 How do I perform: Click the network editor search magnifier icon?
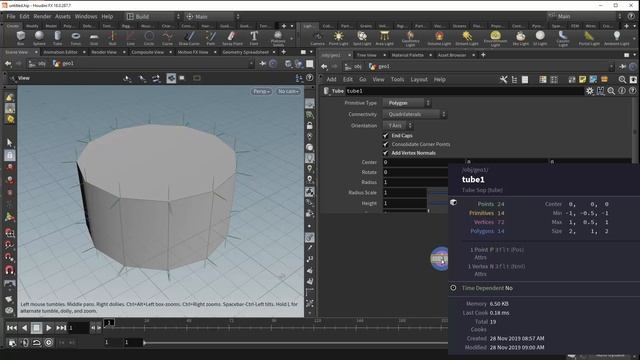622,80
